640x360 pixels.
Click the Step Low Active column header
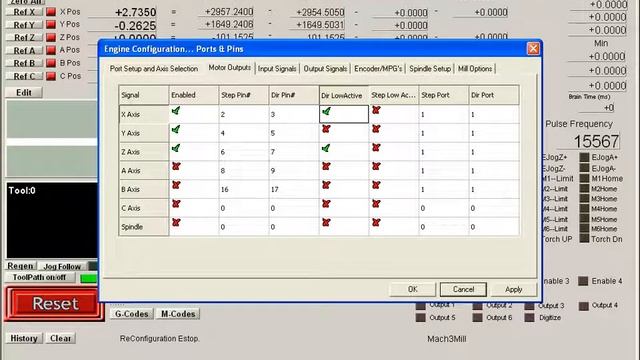point(393,95)
